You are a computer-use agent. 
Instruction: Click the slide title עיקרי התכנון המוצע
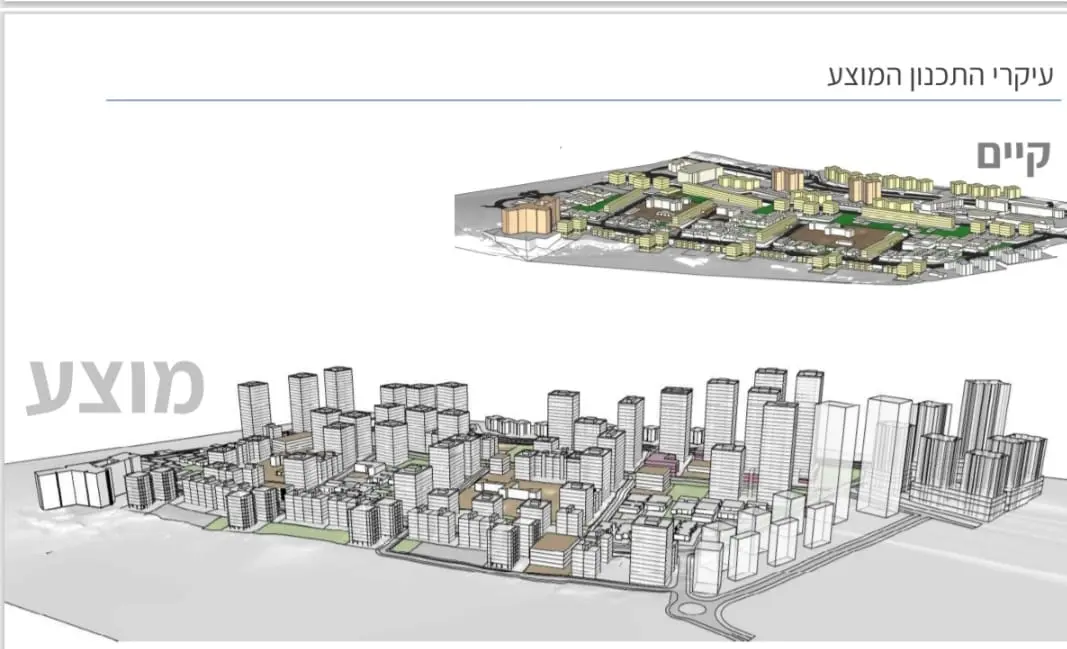click(940, 76)
